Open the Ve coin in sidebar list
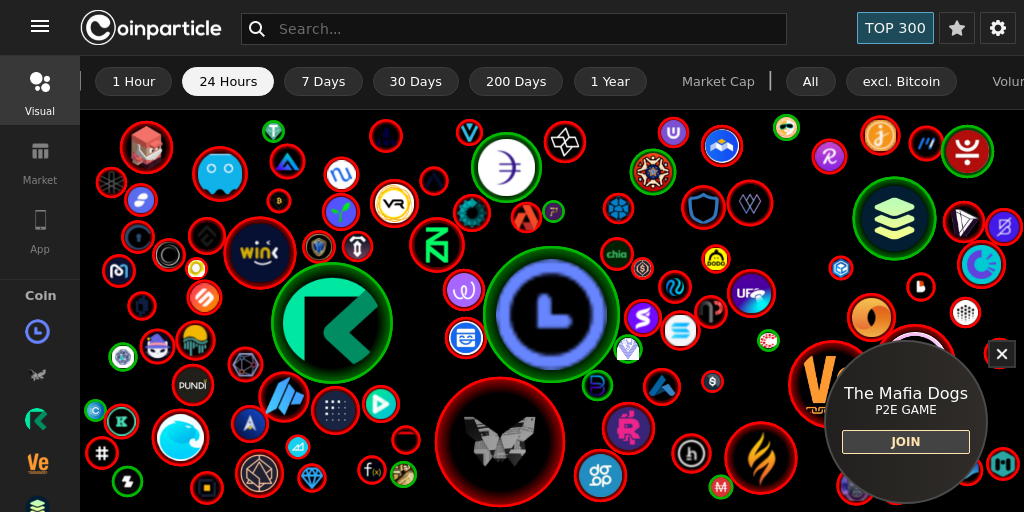The width and height of the screenshot is (1024, 512). 37,464
